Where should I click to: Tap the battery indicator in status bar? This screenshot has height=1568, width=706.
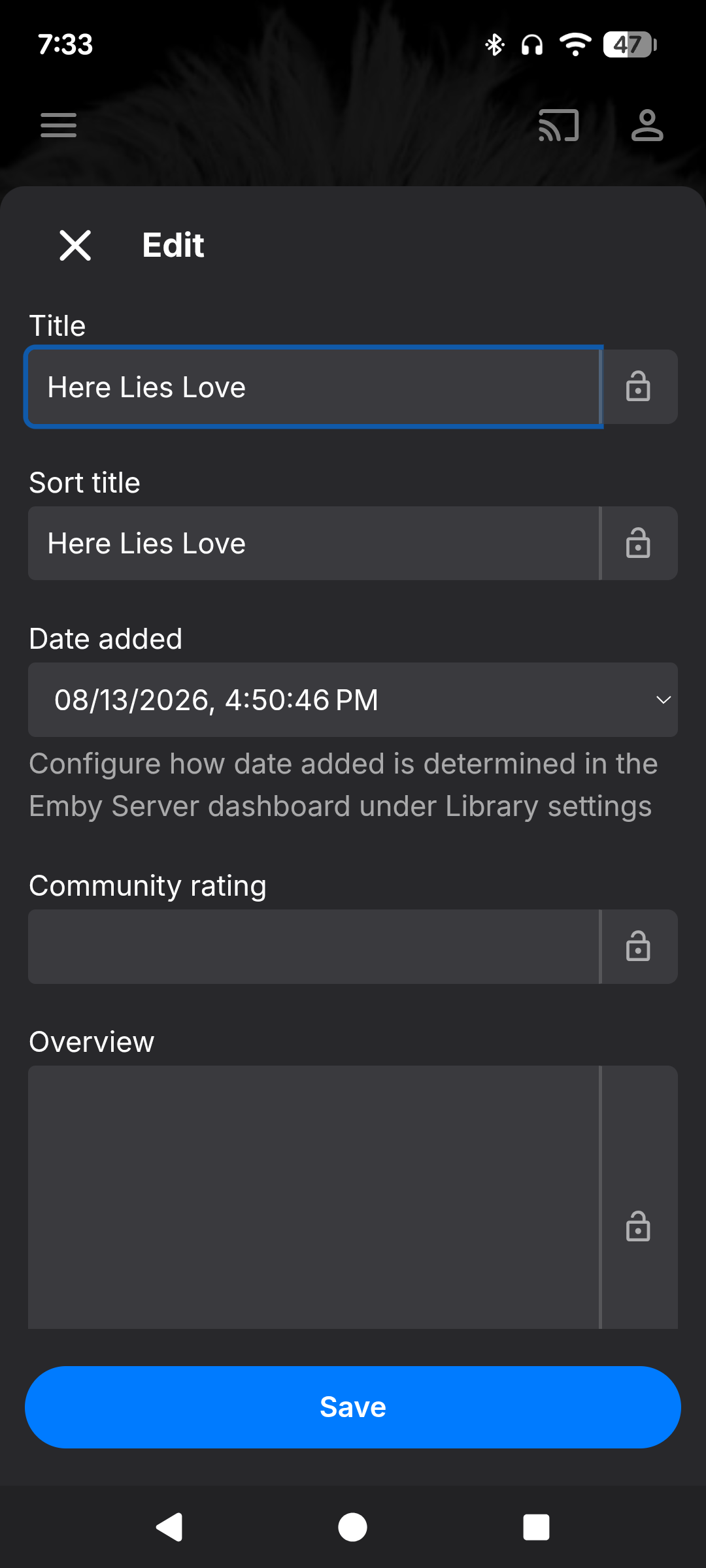(x=630, y=44)
